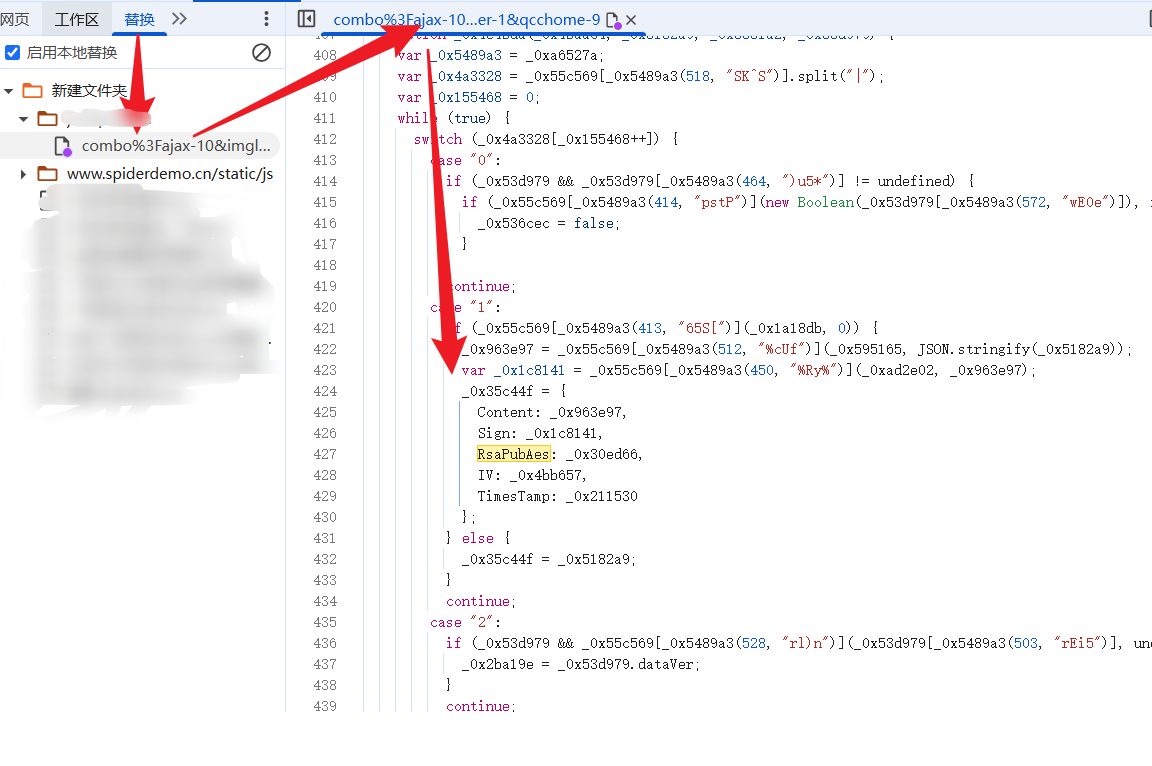
Task: Click 'var _0x5489a3 = _0xa6527a' line
Action: (500, 56)
